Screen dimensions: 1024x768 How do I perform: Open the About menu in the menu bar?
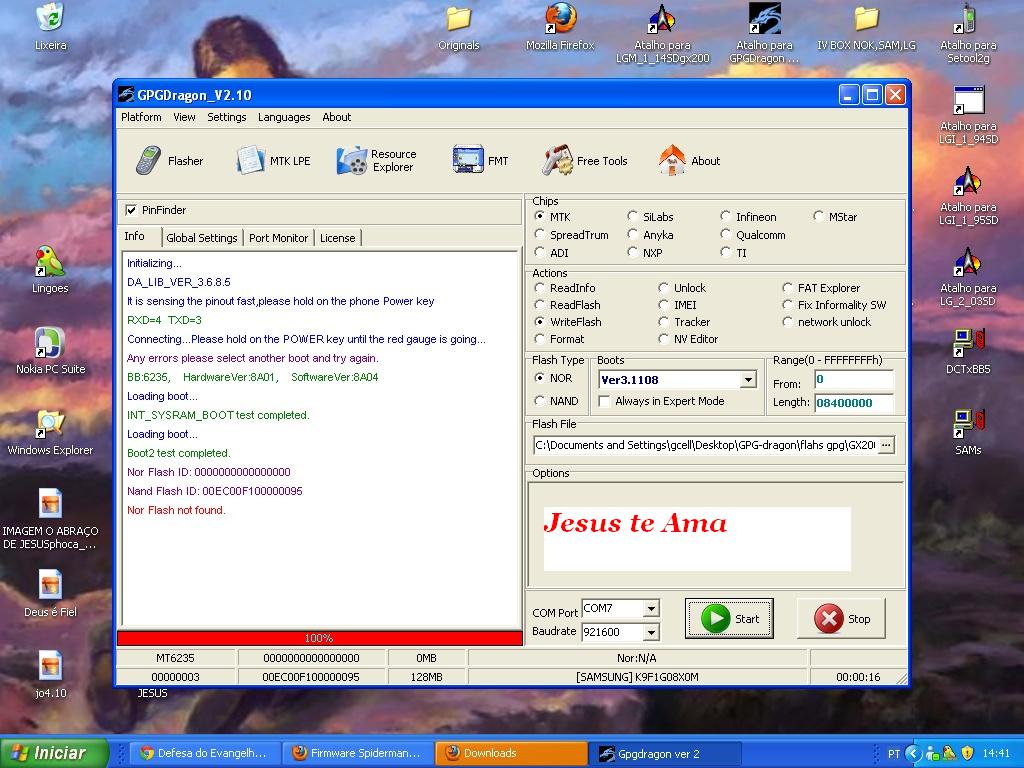point(336,117)
